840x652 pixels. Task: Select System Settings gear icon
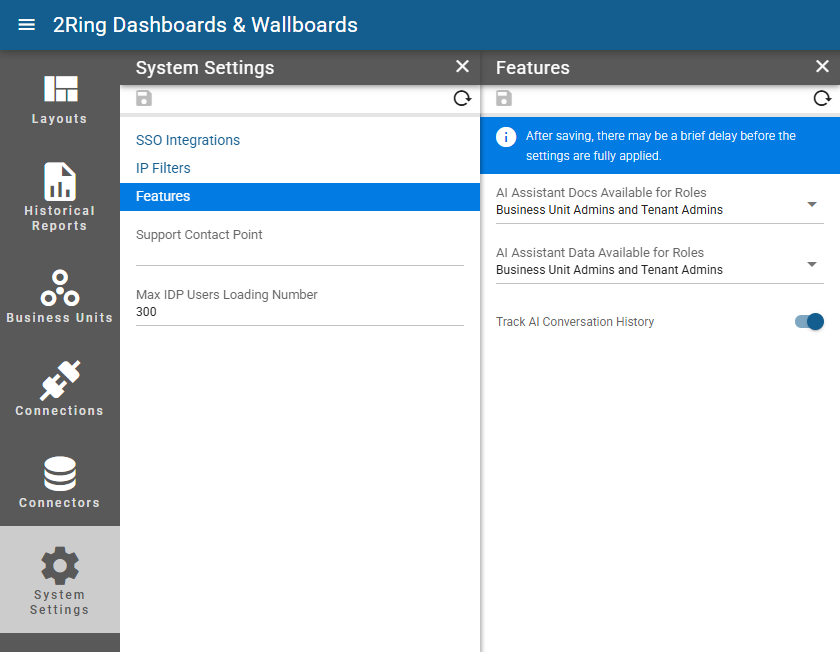[x=59, y=580]
